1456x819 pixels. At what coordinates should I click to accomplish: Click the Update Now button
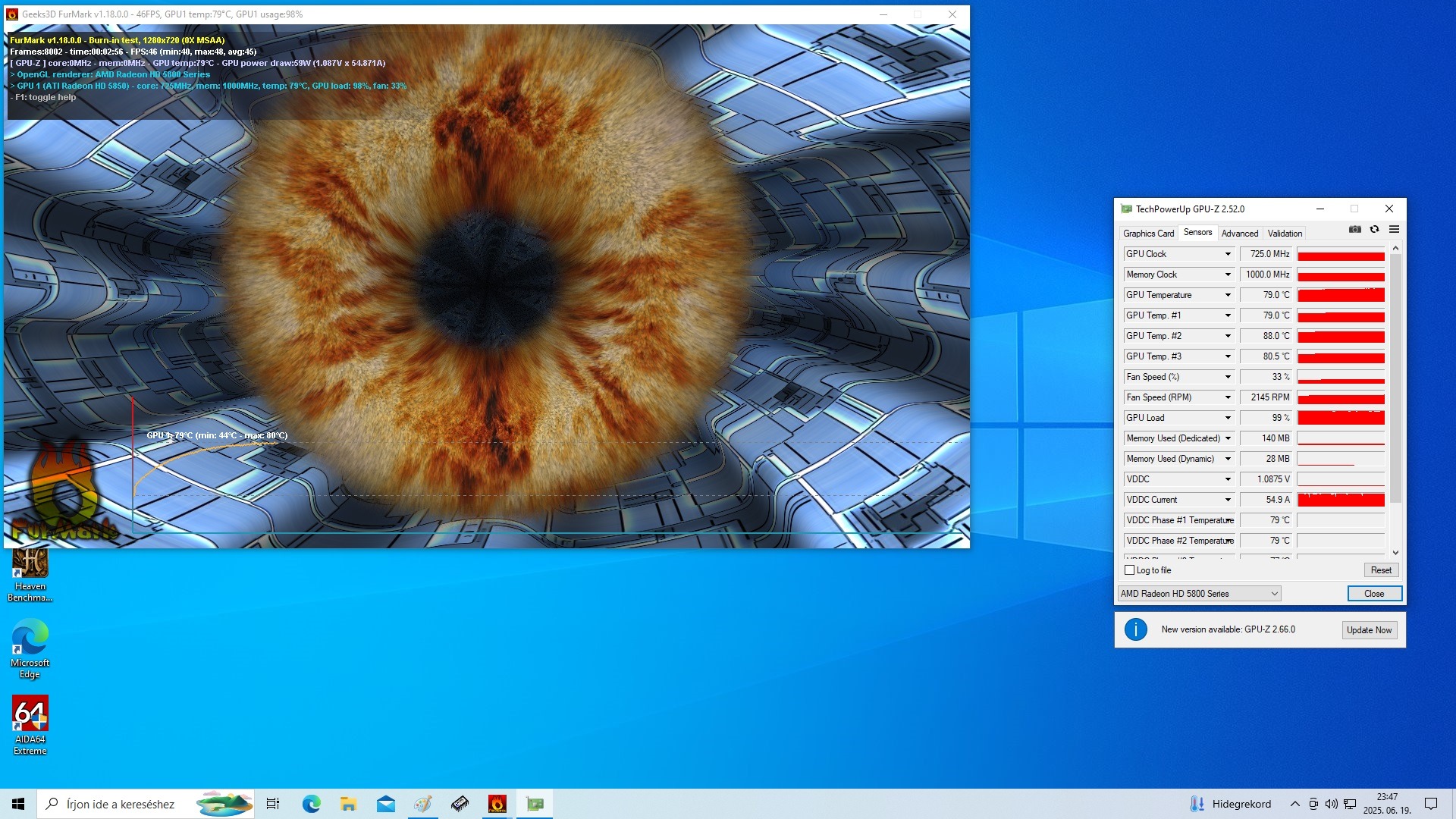(1369, 630)
